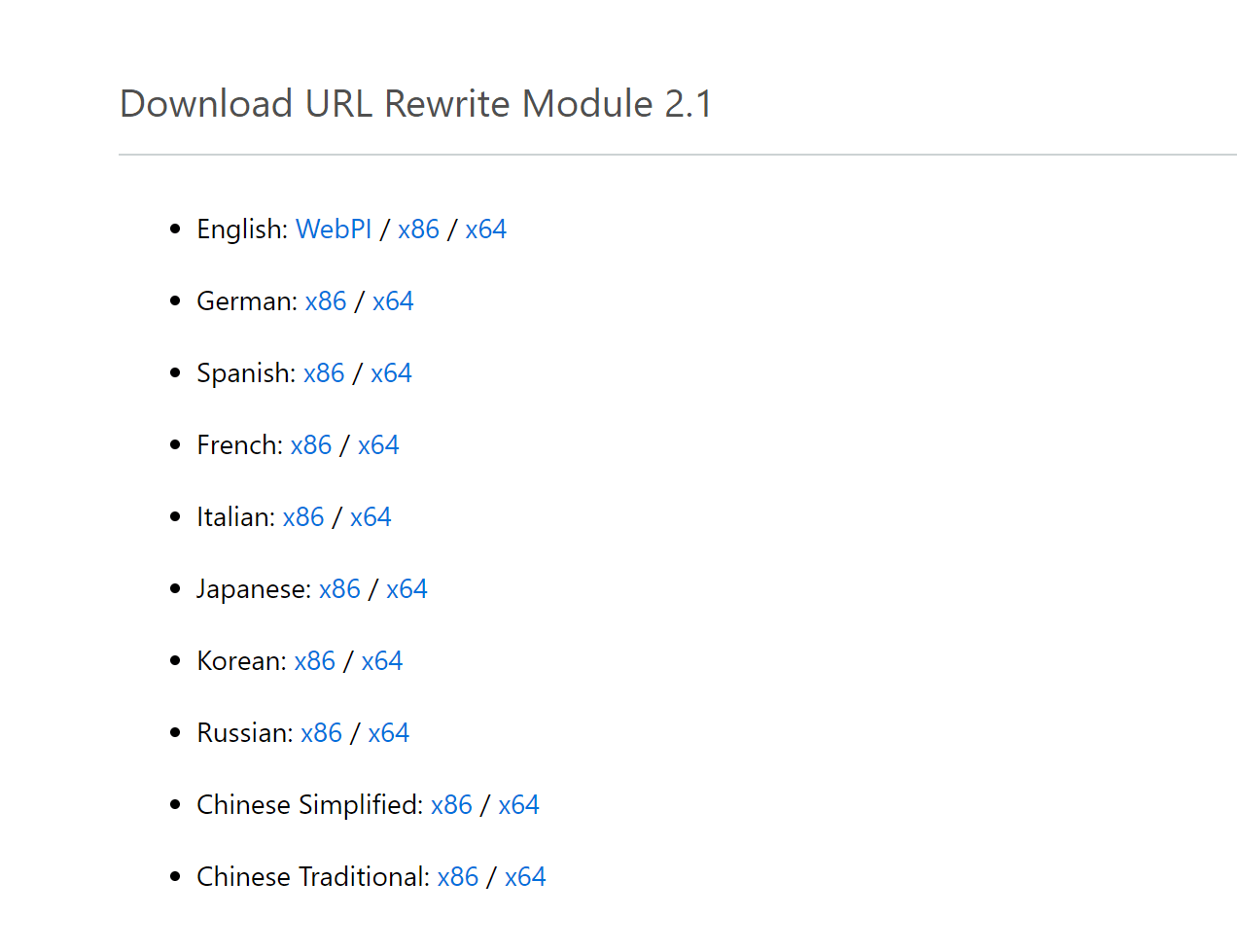Download the Italian x86 installer
Viewport: 1237px width, 952px height.
click(303, 517)
